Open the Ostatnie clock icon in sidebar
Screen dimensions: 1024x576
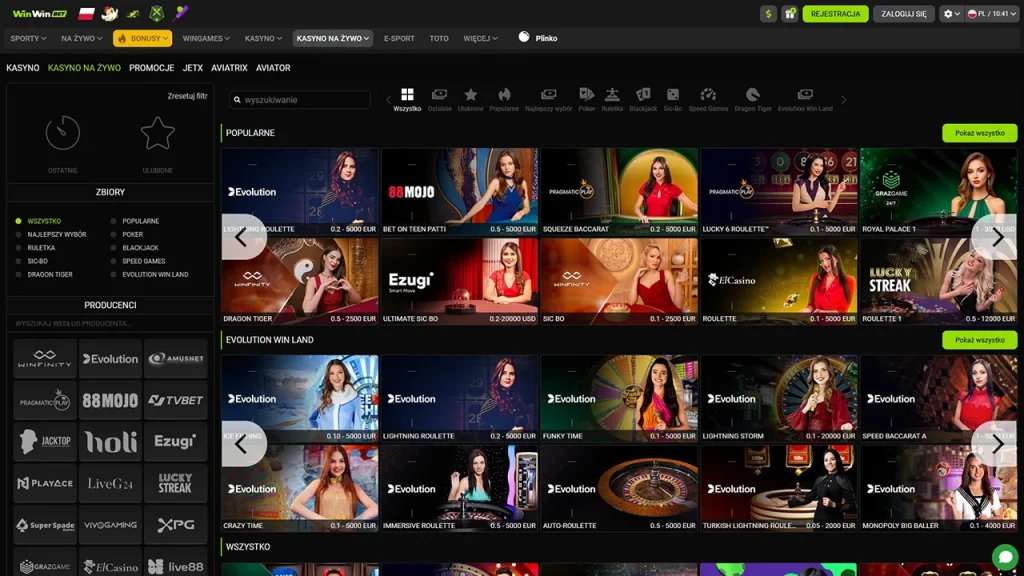[63, 134]
